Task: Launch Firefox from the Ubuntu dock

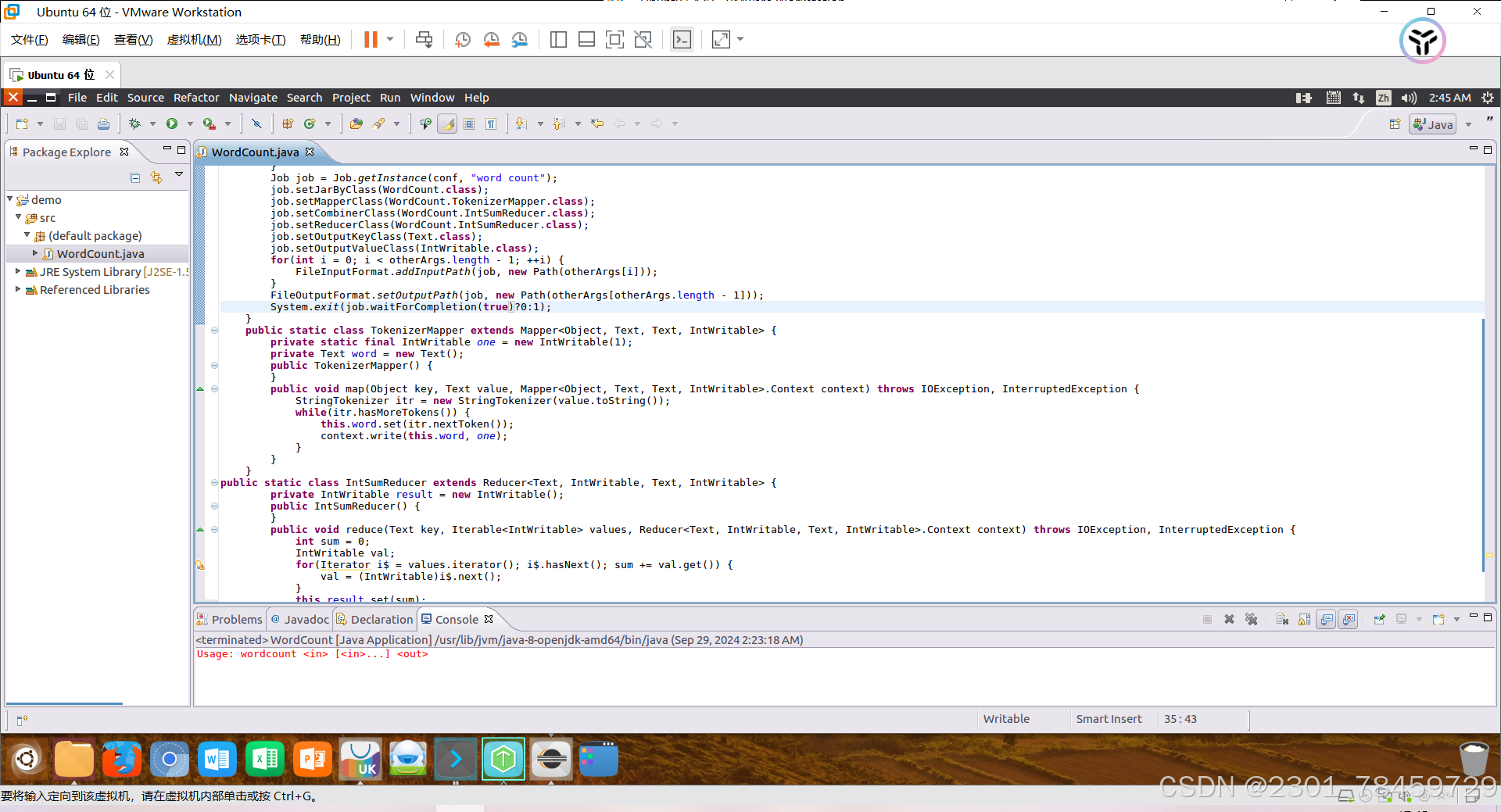Action: pos(122,759)
